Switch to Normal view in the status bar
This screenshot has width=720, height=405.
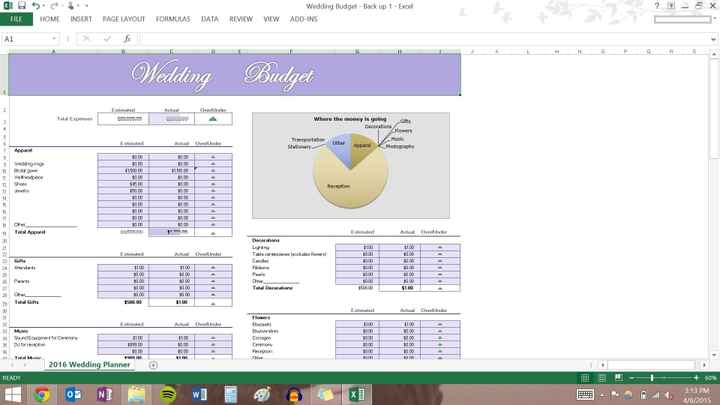point(585,378)
